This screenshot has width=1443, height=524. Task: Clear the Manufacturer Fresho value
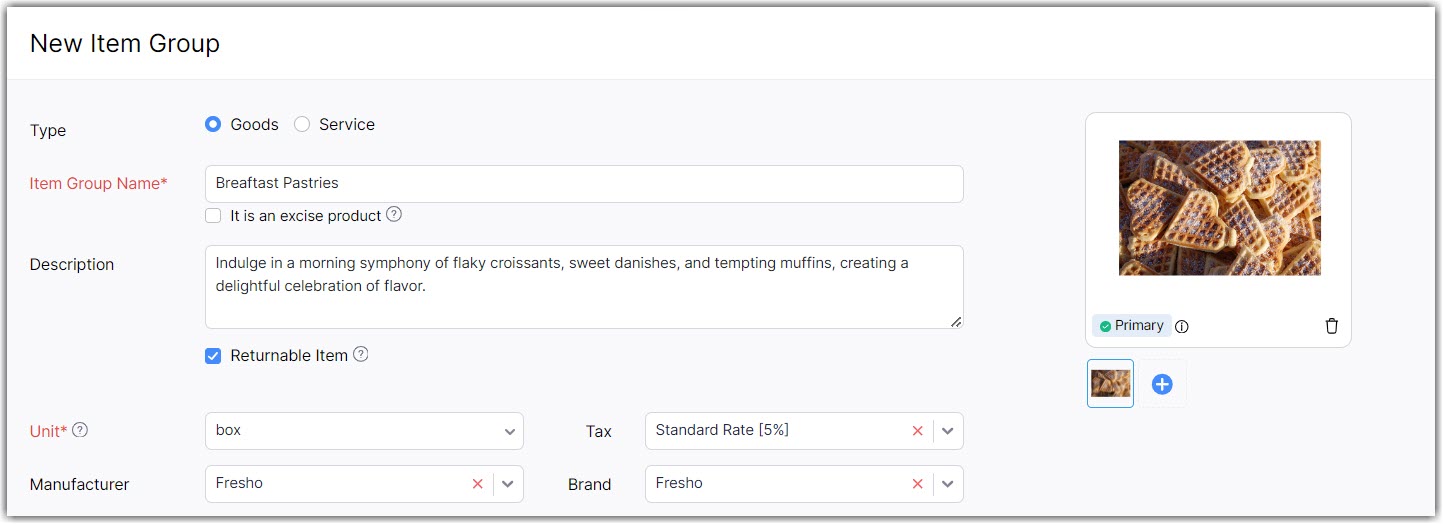(x=477, y=484)
